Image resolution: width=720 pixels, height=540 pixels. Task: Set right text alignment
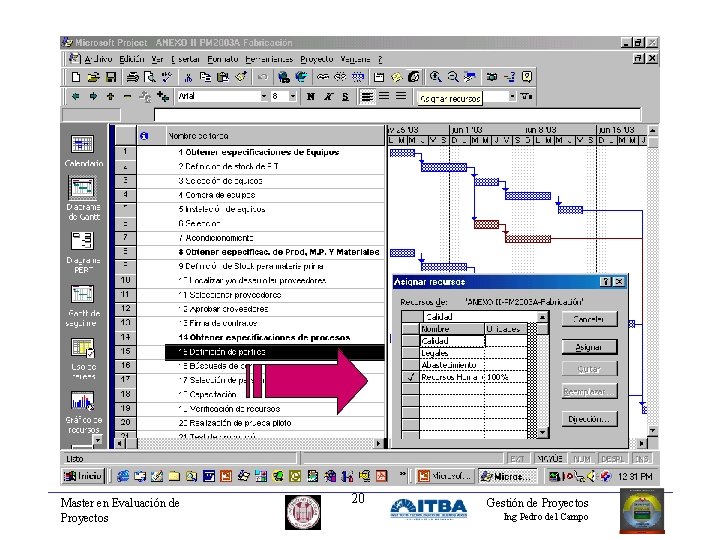[401, 96]
